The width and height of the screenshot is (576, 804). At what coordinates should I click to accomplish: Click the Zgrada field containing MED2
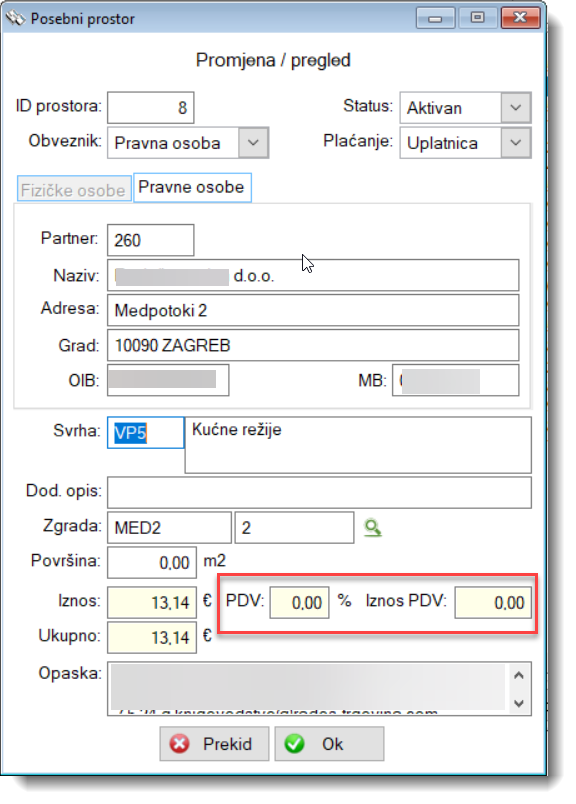[169, 528]
